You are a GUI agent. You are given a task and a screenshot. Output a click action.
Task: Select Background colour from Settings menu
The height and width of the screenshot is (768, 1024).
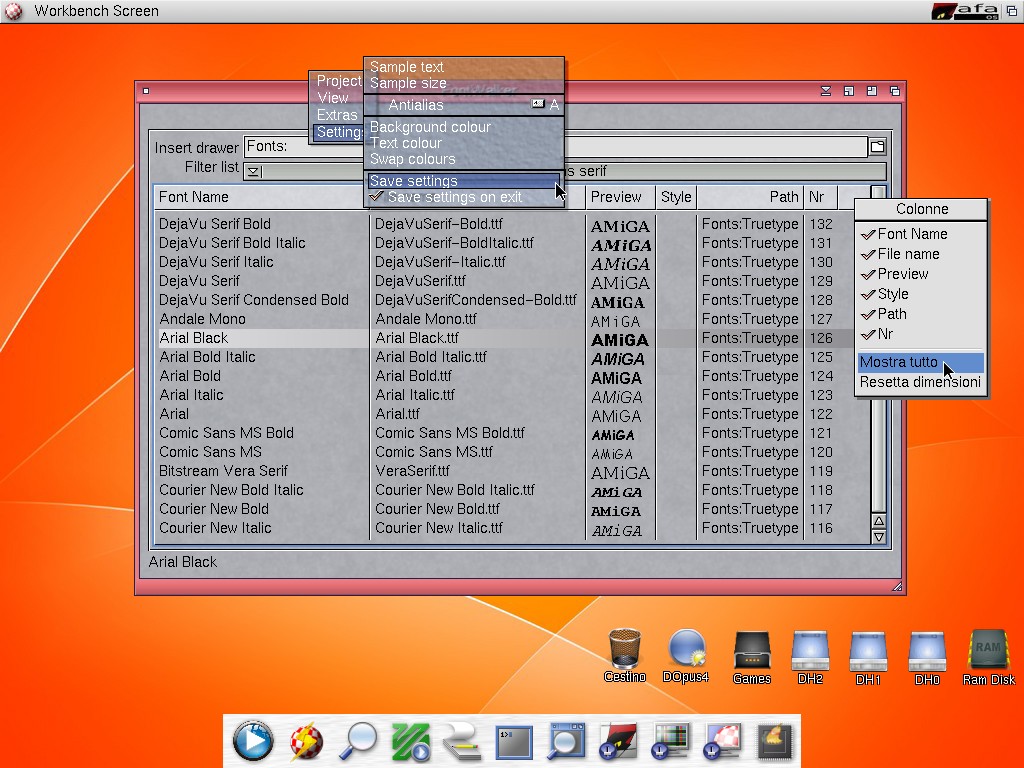pyautogui.click(x=430, y=127)
